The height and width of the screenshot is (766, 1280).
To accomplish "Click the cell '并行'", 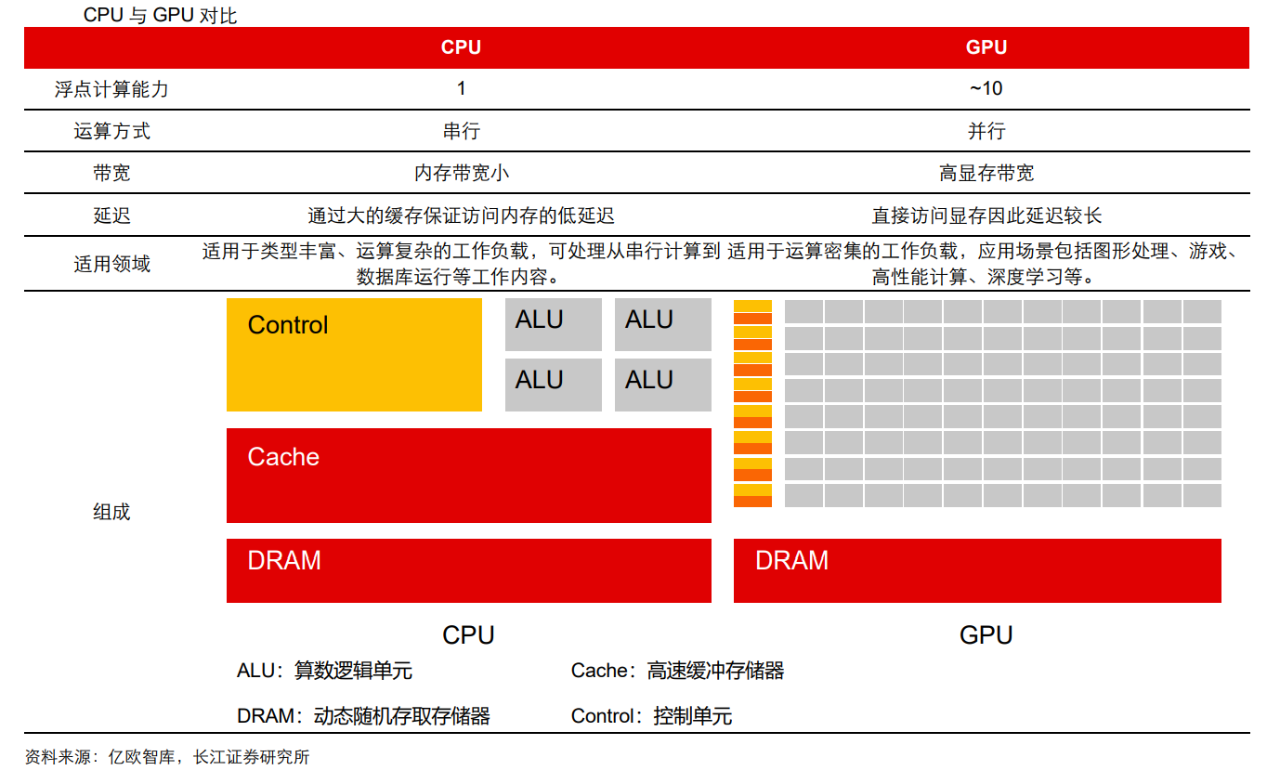I will (x=986, y=131).
